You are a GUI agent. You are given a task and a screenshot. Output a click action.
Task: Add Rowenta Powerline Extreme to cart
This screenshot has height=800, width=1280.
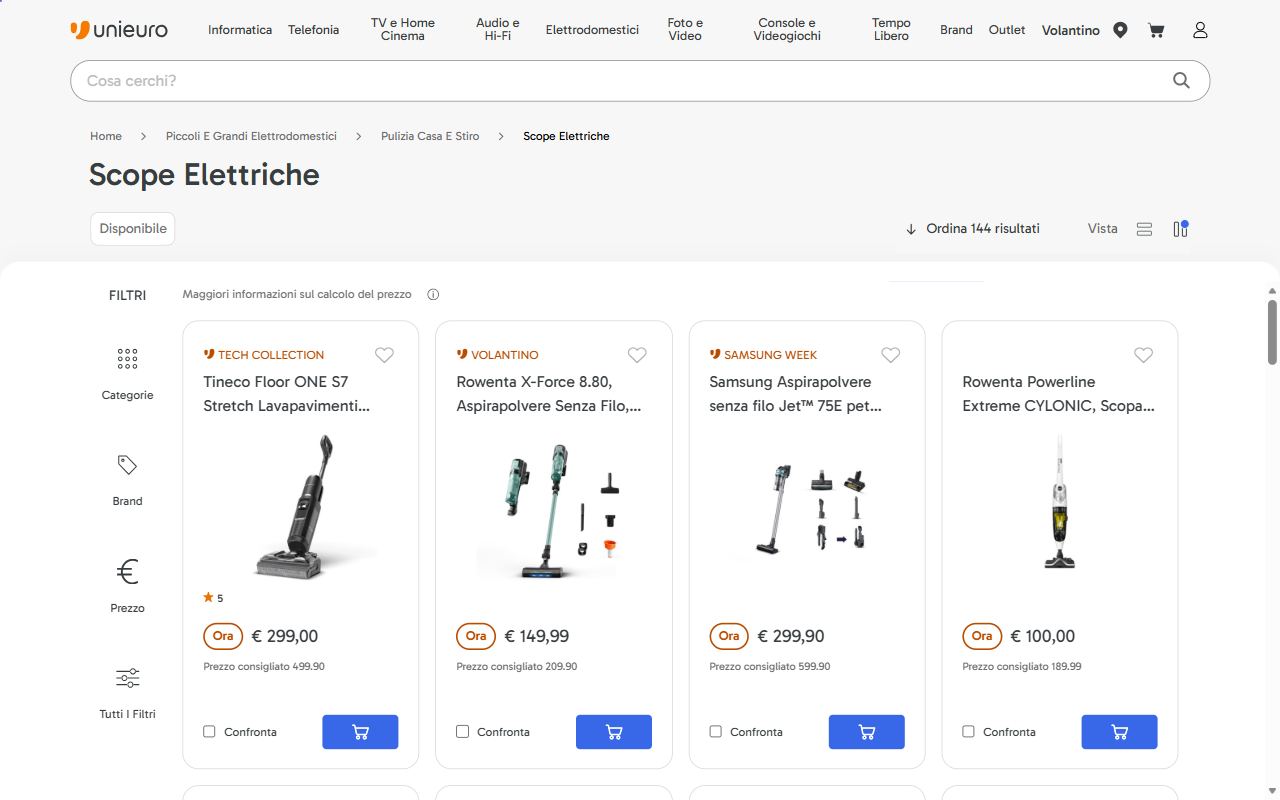1120,732
